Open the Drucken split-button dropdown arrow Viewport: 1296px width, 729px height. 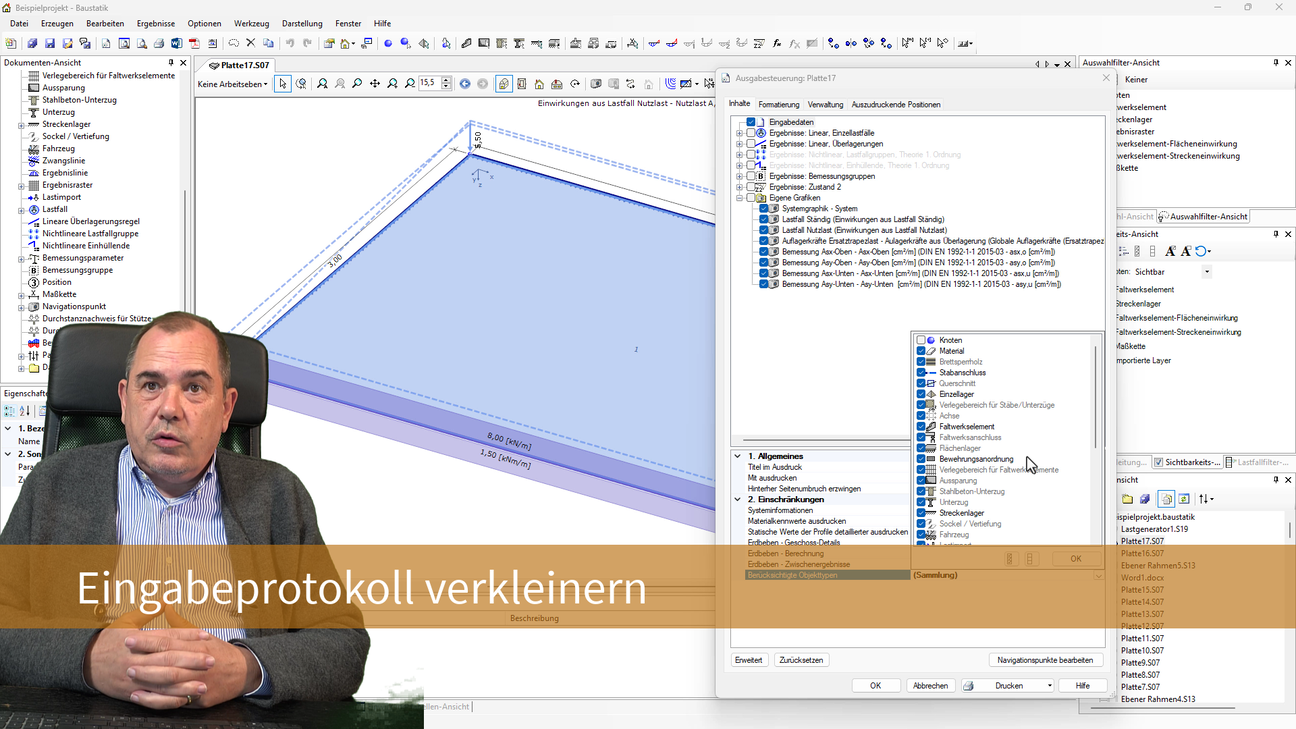point(1049,686)
